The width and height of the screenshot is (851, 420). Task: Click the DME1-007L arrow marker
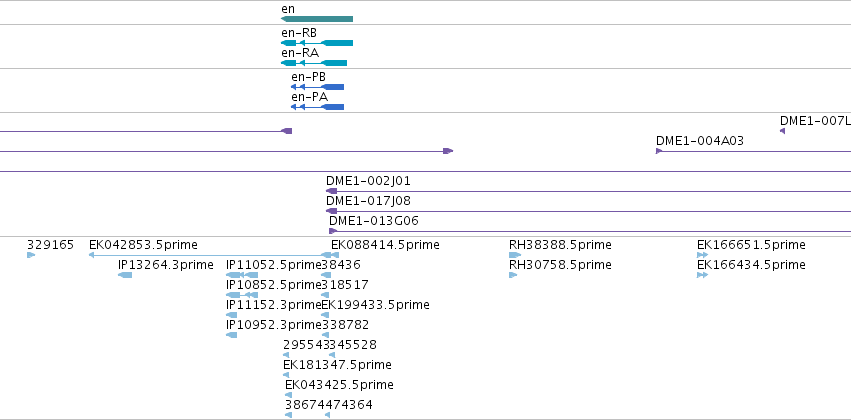[x=782, y=131]
